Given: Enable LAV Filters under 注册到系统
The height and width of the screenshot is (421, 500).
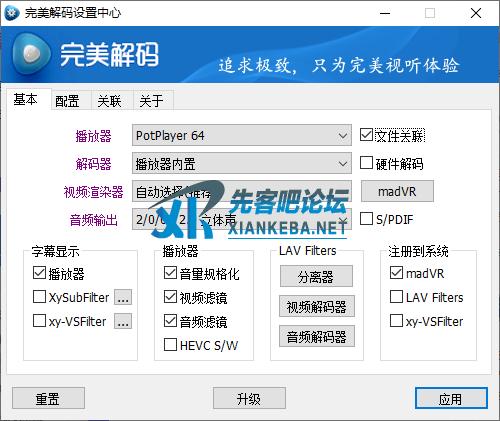Looking at the screenshot, I should tap(396, 297).
